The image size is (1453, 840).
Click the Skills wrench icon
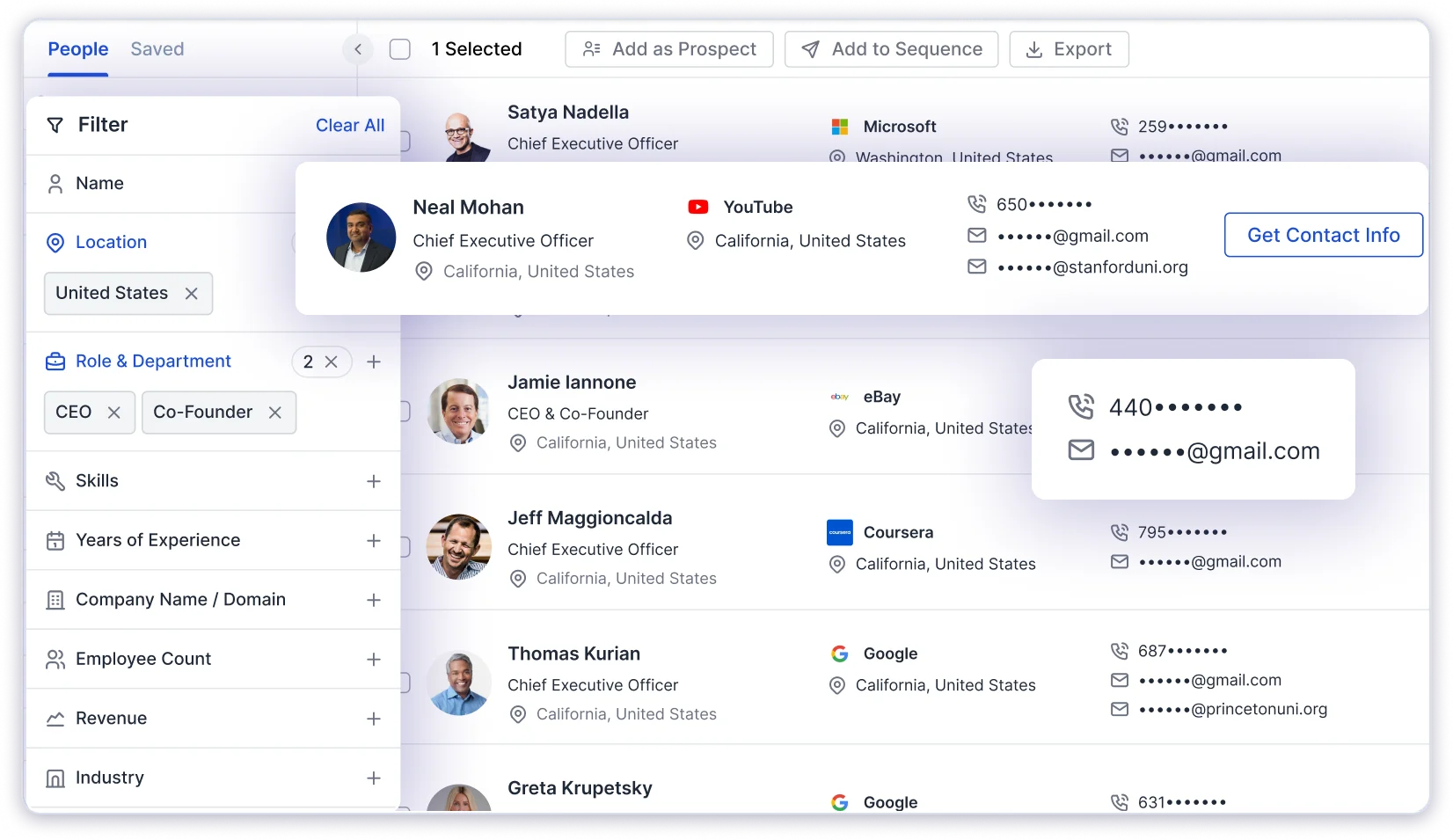tap(55, 481)
